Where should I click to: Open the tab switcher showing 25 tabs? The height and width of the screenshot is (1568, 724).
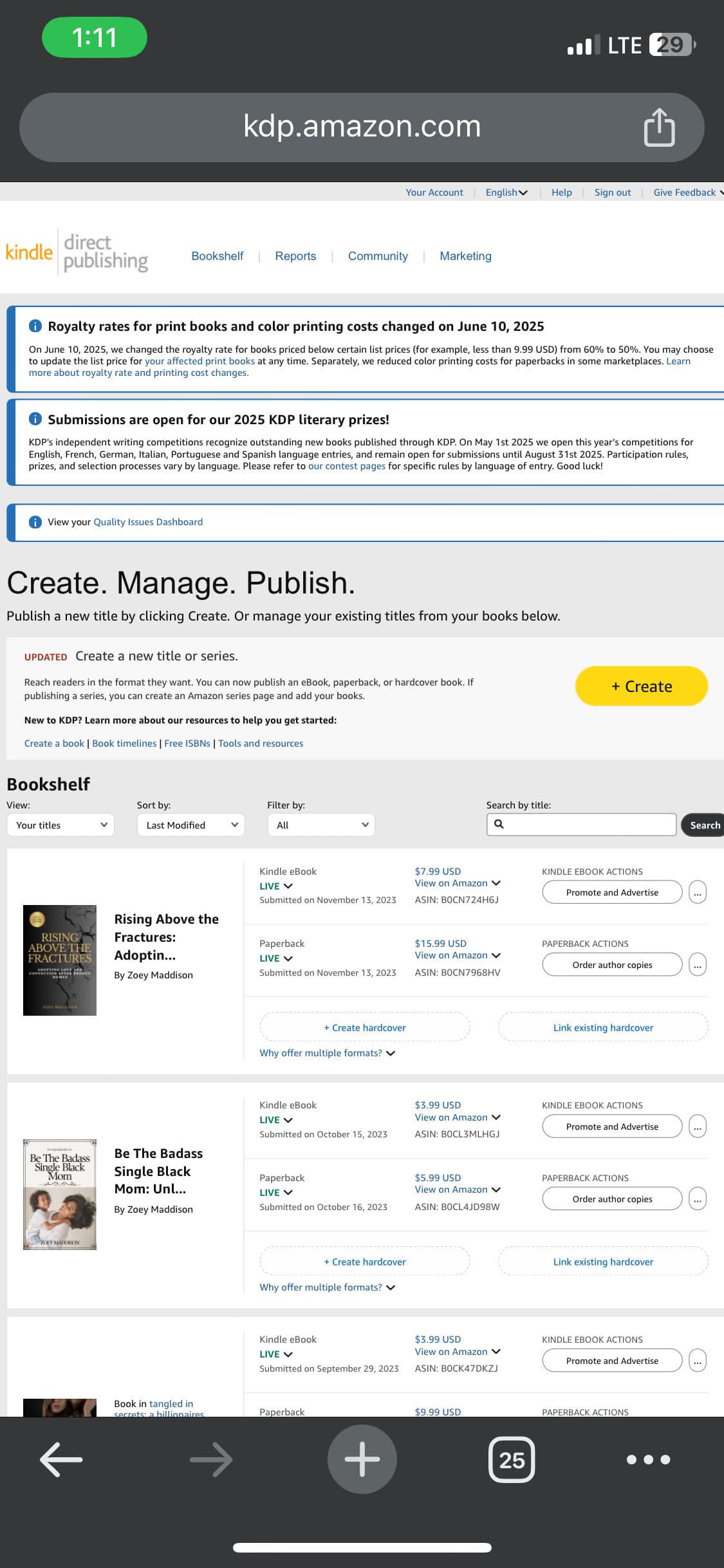point(512,1459)
